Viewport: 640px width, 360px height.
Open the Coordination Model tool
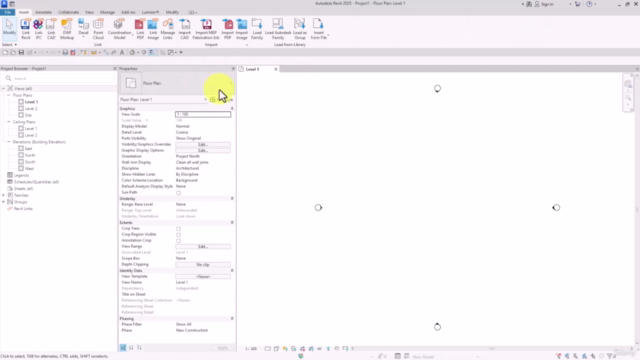pos(120,29)
